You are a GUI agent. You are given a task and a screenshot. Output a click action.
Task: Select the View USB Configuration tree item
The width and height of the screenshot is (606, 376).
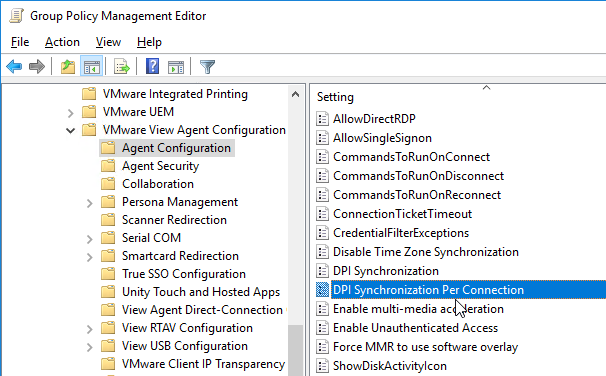click(x=185, y=346)
